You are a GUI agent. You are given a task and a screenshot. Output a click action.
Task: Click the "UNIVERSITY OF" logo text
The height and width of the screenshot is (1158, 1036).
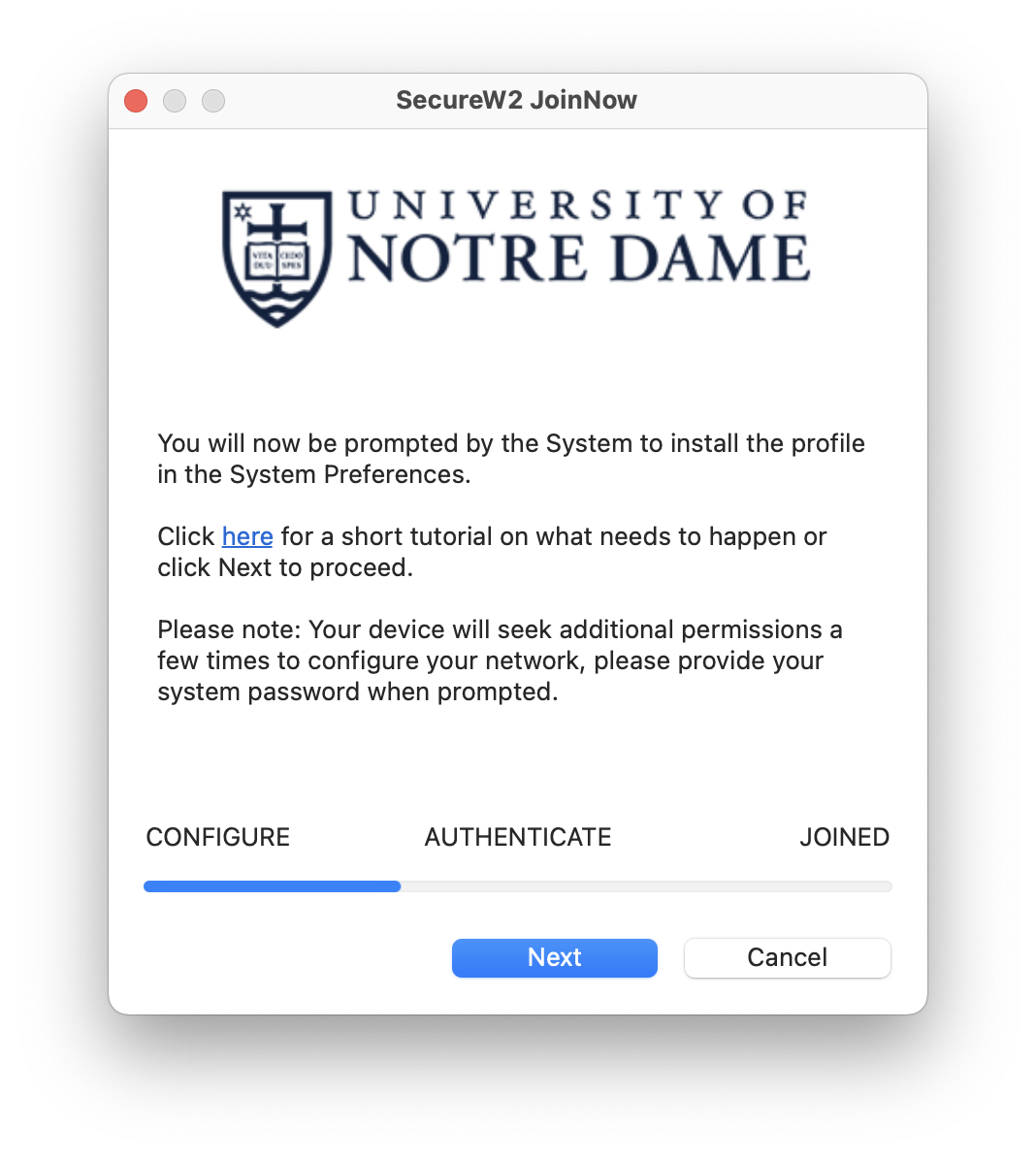[x=577, y=206]
